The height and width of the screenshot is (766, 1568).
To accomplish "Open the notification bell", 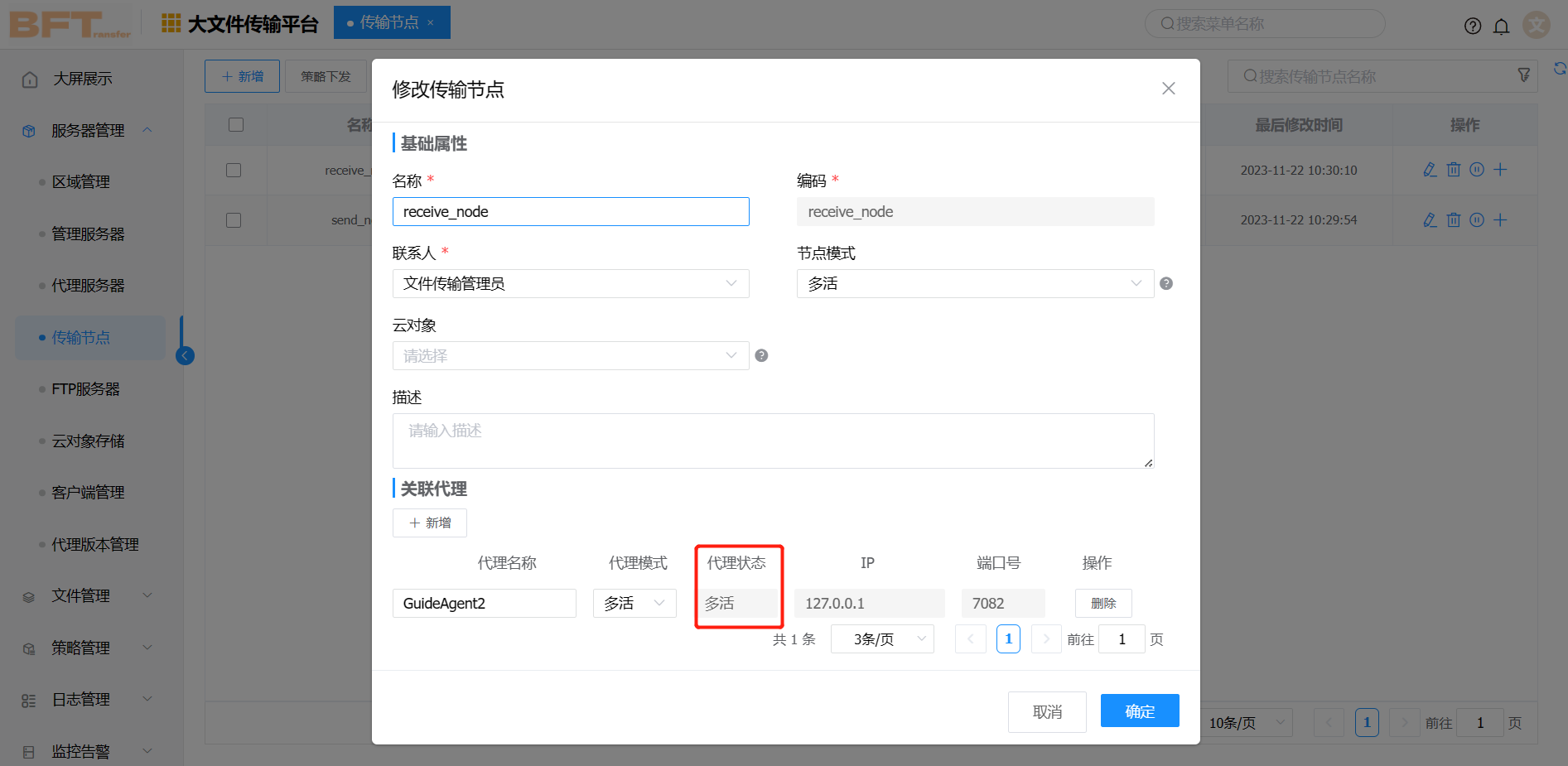I will (1502, 26).
